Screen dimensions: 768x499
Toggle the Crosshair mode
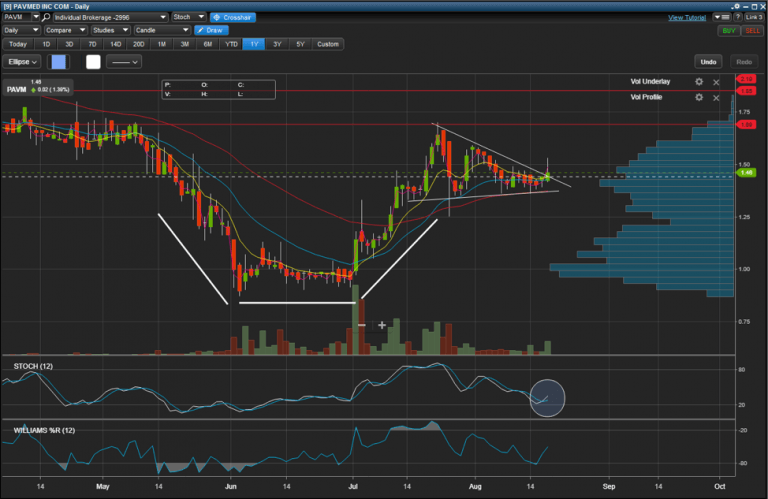pos(233,17)
